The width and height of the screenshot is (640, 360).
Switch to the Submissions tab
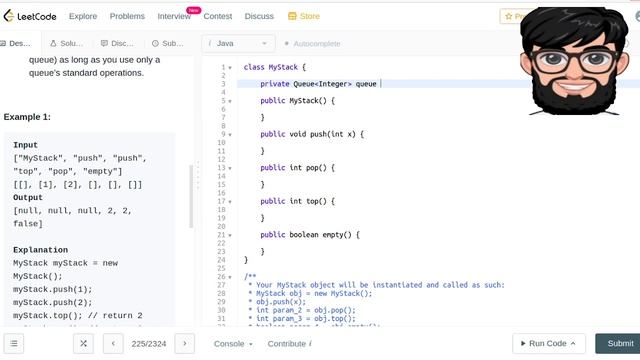pyautogui.click(x=168, y=43)
